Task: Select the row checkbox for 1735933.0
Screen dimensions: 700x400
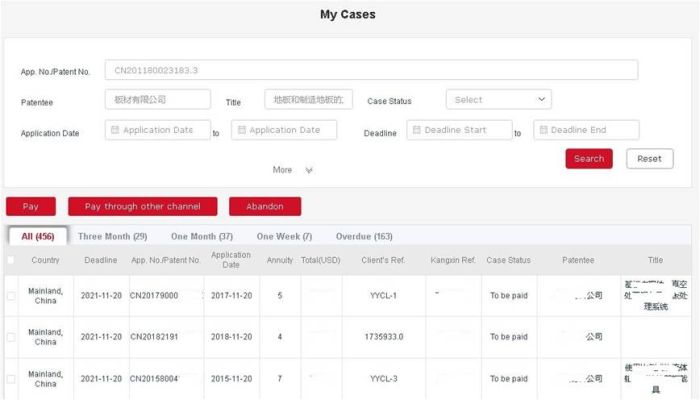Action: 11,337
